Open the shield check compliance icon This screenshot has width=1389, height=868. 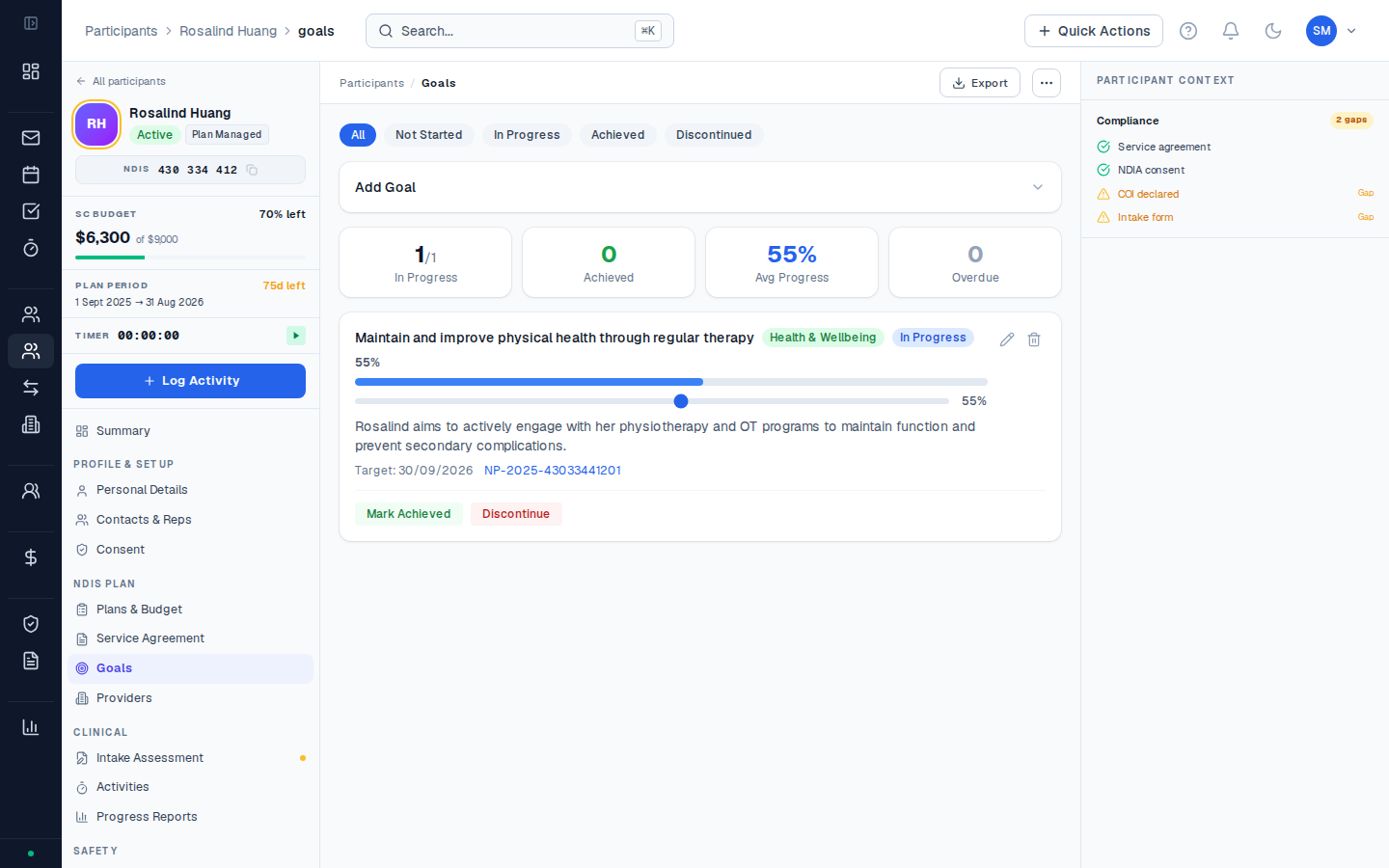pos(31,624)
